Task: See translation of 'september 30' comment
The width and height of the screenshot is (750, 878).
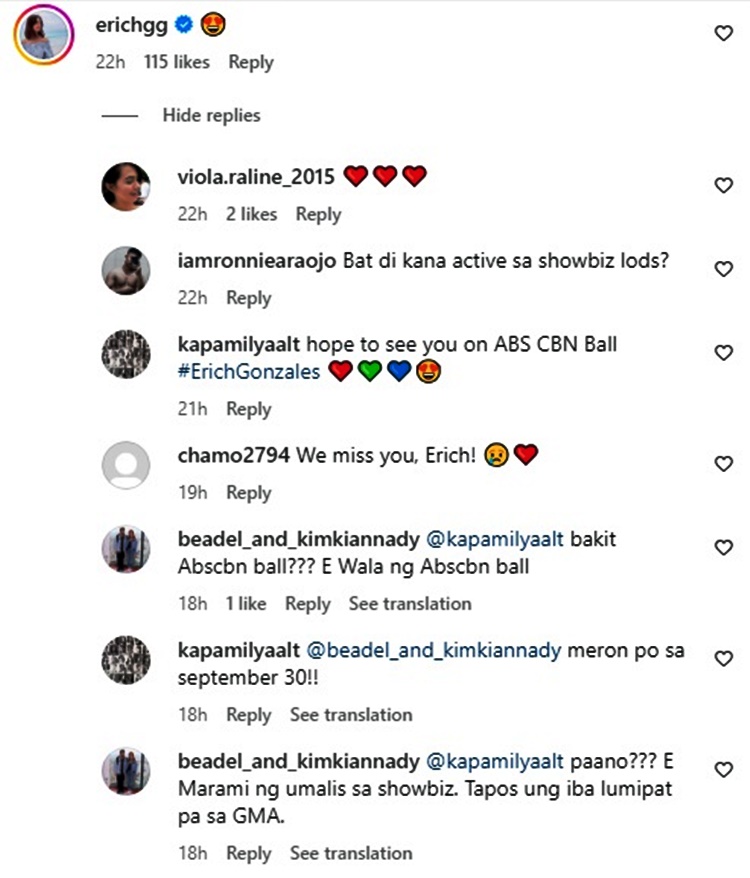Action: (x=351, y=715)
